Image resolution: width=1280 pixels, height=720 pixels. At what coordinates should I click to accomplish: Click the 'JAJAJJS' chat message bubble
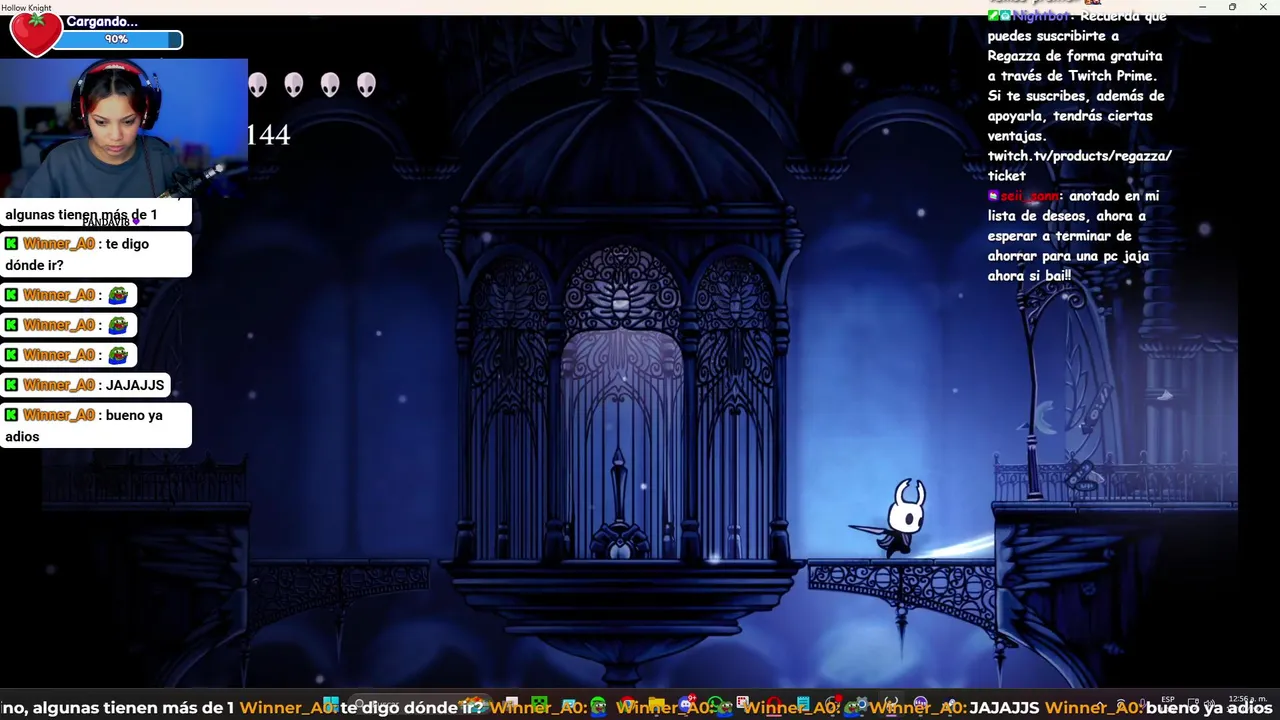84,385
